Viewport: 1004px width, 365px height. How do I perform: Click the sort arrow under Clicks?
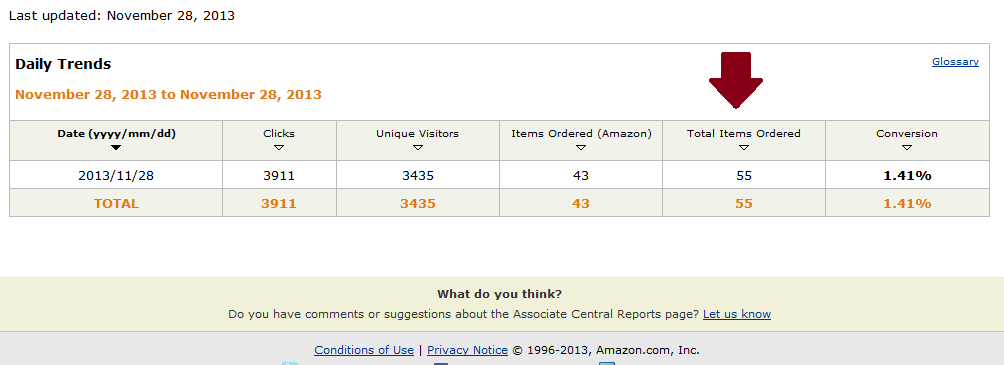(x=279, y=148)
